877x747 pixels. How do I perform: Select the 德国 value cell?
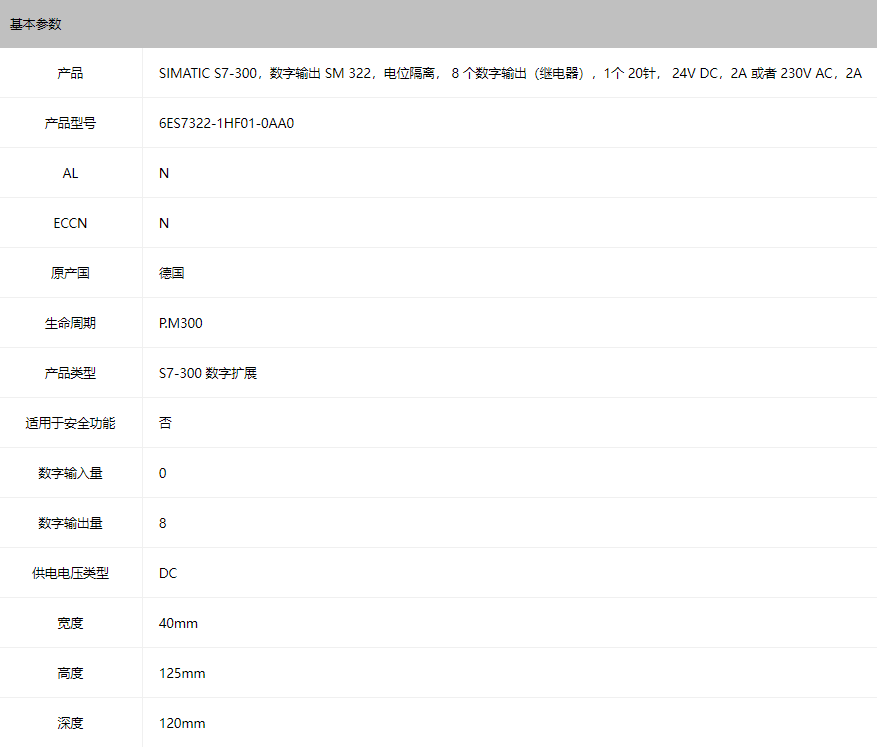coord(172,273)
